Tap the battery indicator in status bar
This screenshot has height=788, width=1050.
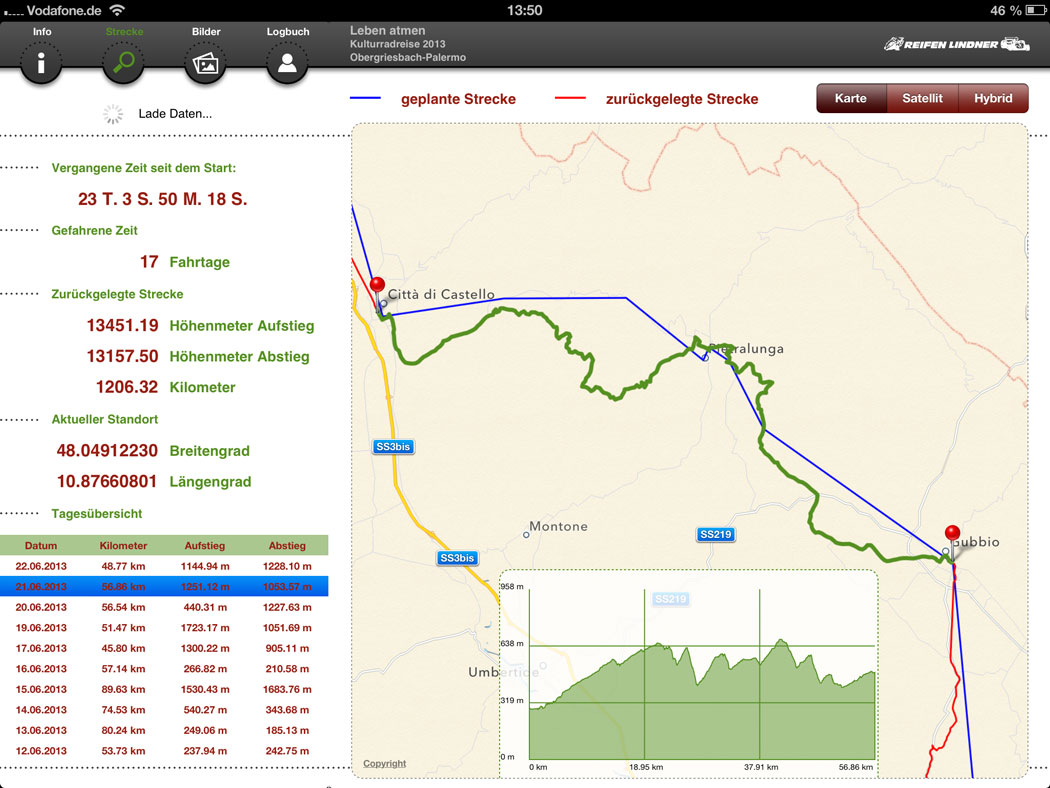click(1035, 10)
